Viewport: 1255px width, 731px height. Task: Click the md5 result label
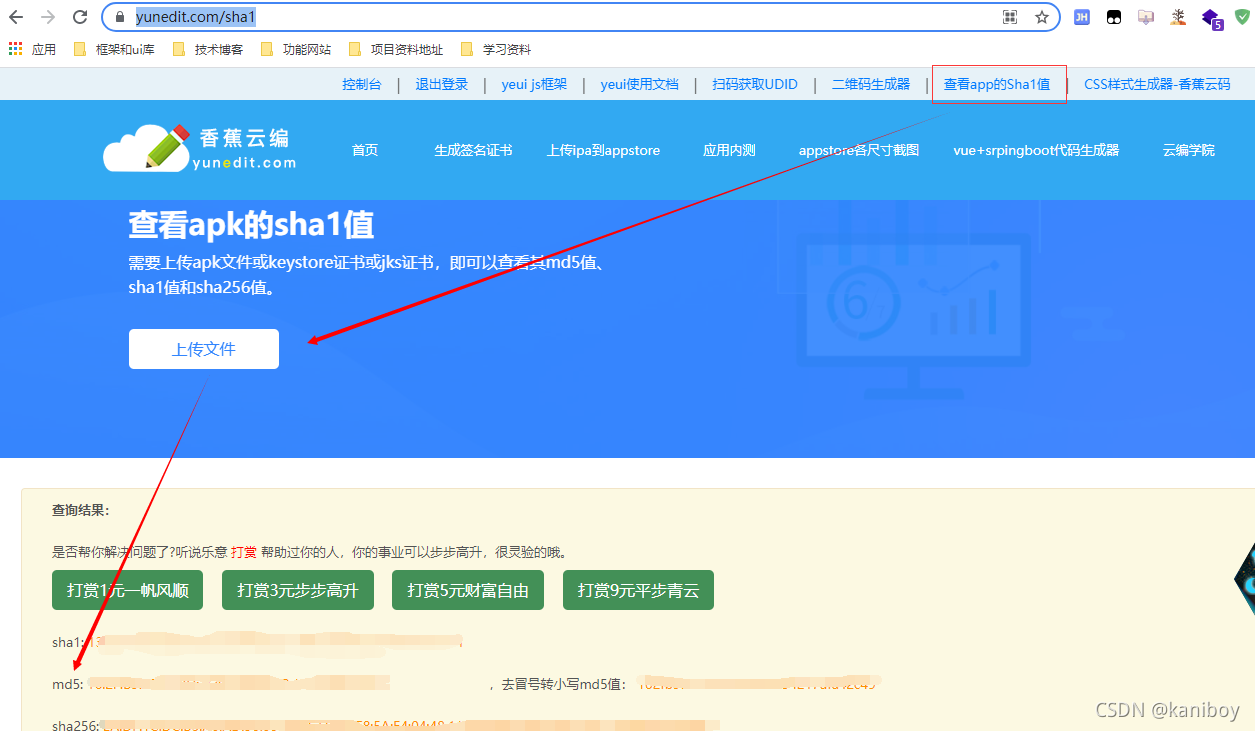[x=68, y=684]
